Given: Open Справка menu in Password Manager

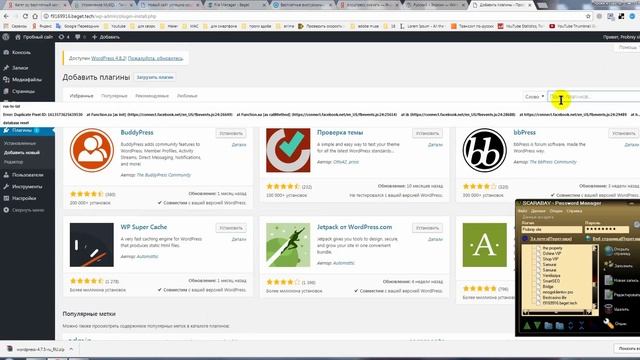Looking at the screenshot, I should 575,211.
